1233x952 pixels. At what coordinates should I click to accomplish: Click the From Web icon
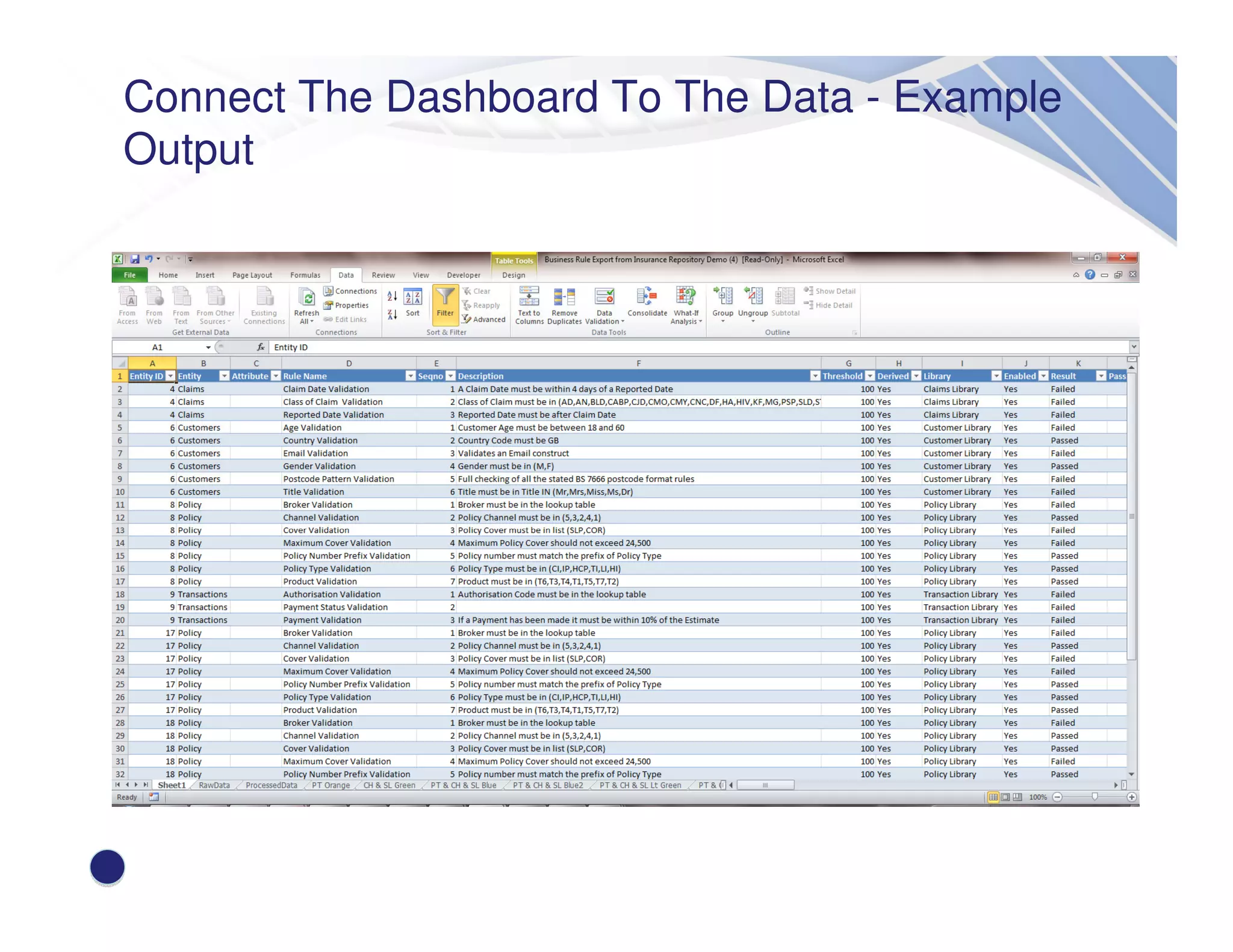[x=154, y=305]
